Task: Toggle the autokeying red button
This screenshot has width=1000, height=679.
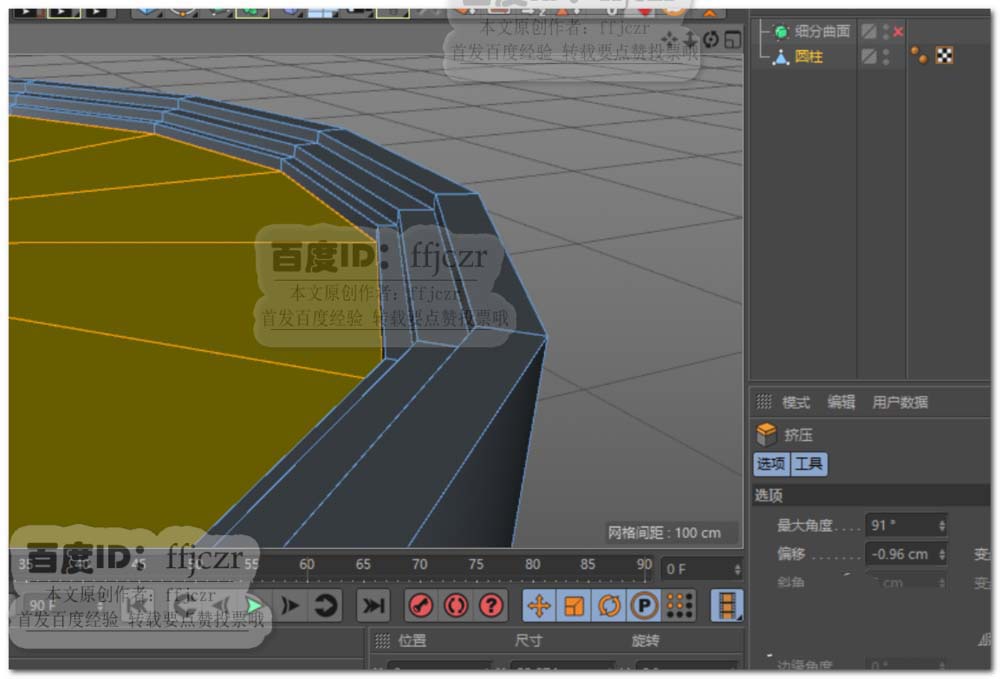Action: 456,605
